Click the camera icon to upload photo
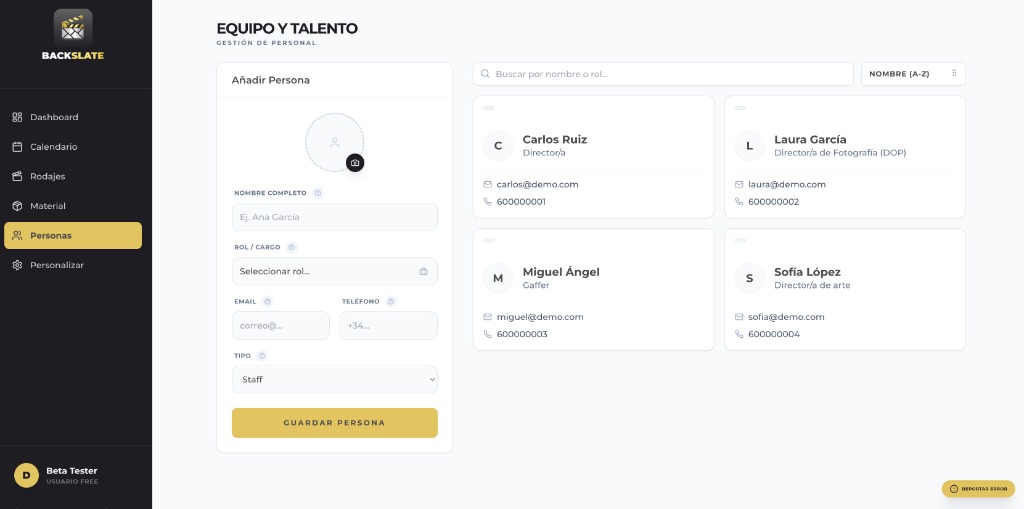1024x509 pixels. point(355,163)
